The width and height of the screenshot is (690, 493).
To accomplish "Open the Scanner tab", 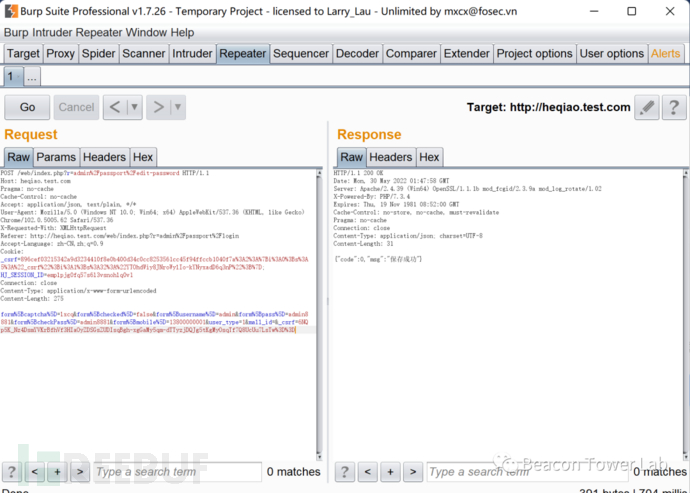I will coord(144,54).
